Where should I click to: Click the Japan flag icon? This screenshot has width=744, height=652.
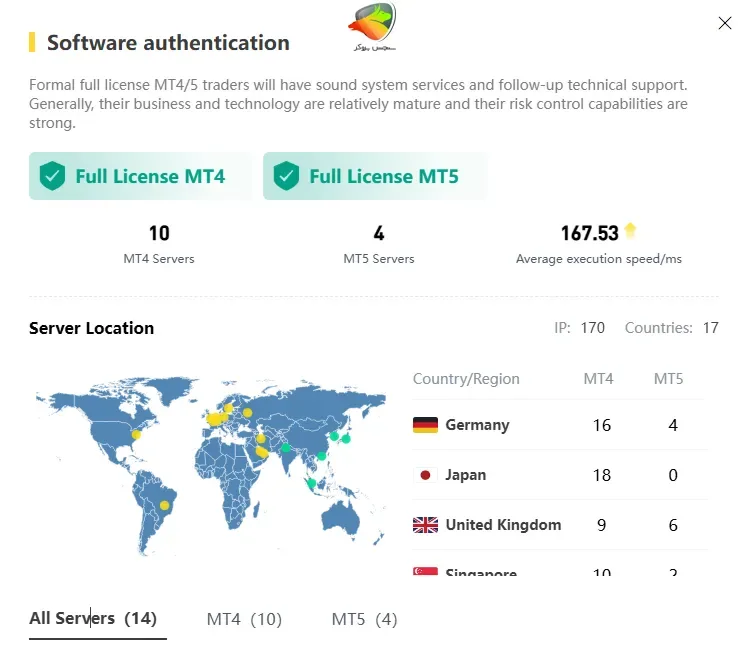pyautogui.click(x=425, y=475)
